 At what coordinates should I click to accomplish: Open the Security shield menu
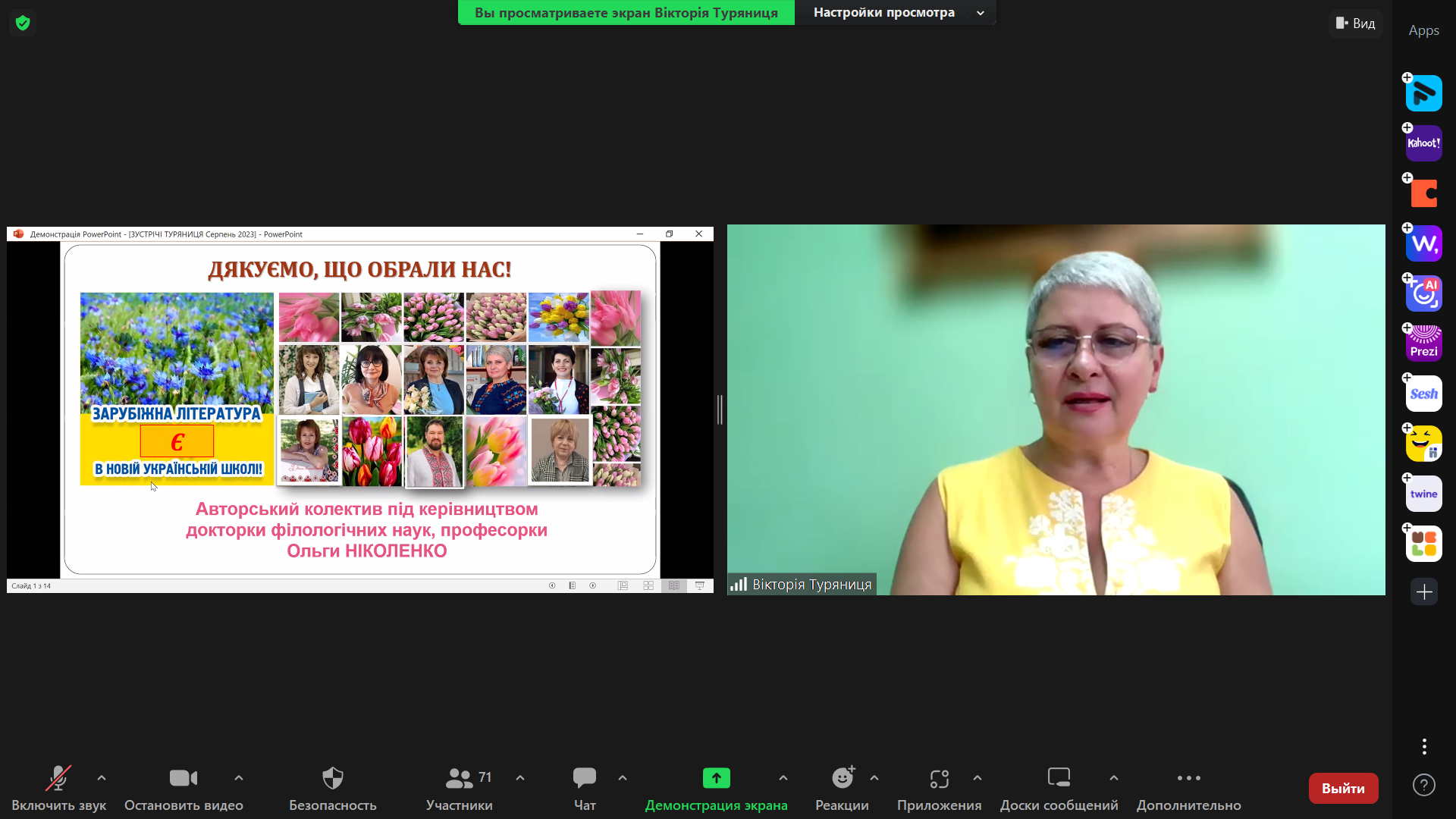(332, 788)
